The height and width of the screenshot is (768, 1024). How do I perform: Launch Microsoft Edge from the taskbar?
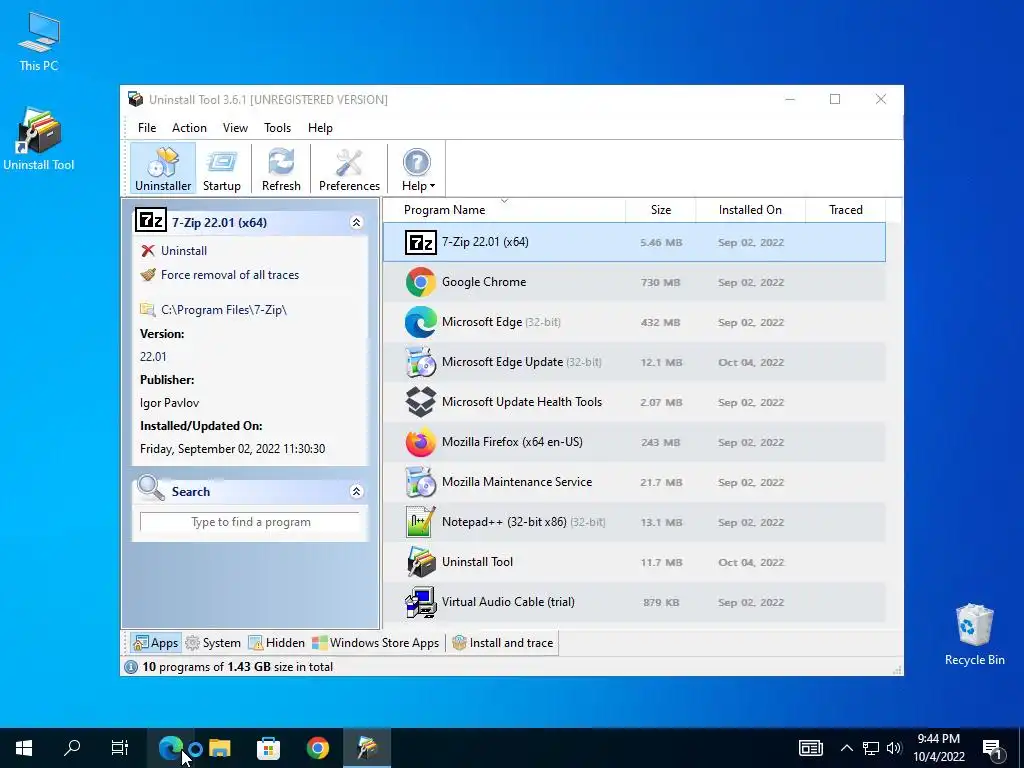[x=170, y=748]
